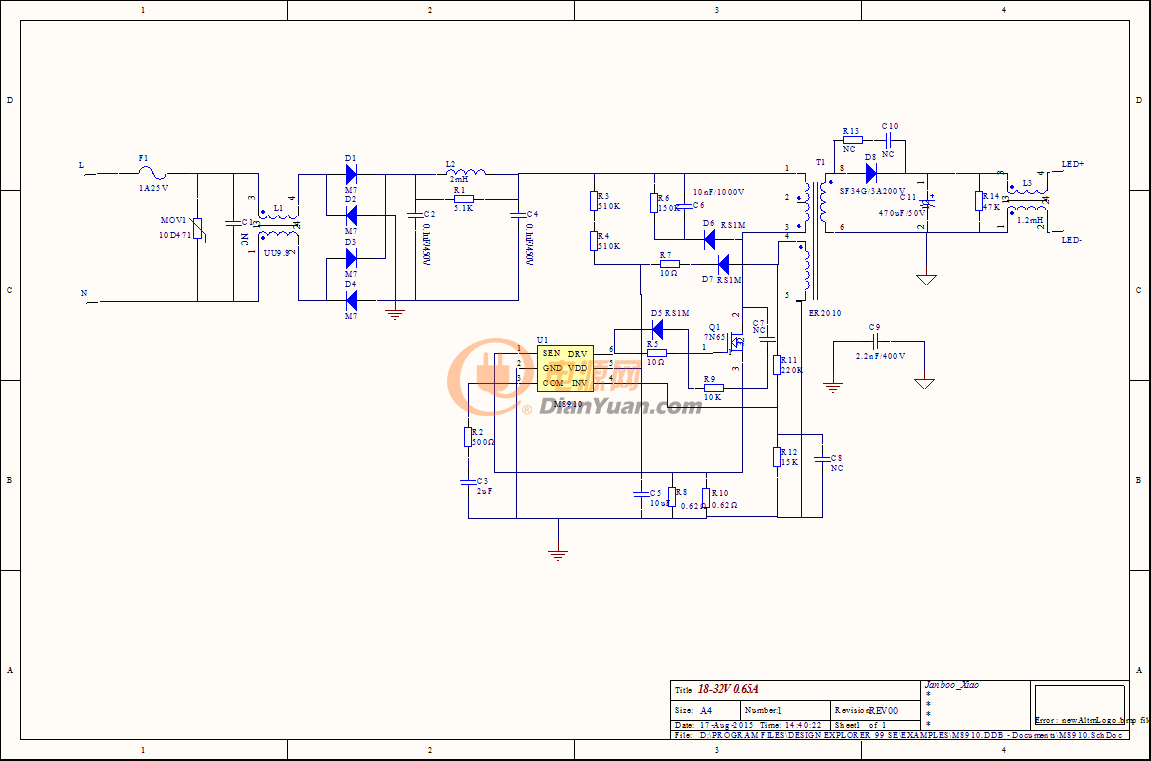The height and width of the screenshot is (761, 1151).
Task: Select bridge diode D2
Action: pos(351,215)
